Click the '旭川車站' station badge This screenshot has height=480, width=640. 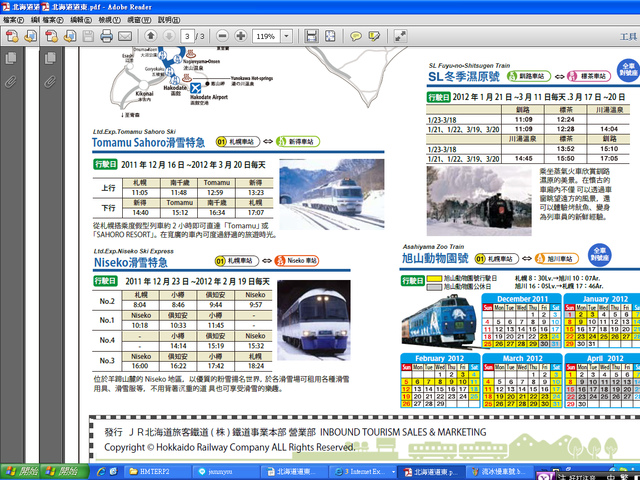pyautogui.click(x=557, y=258)
